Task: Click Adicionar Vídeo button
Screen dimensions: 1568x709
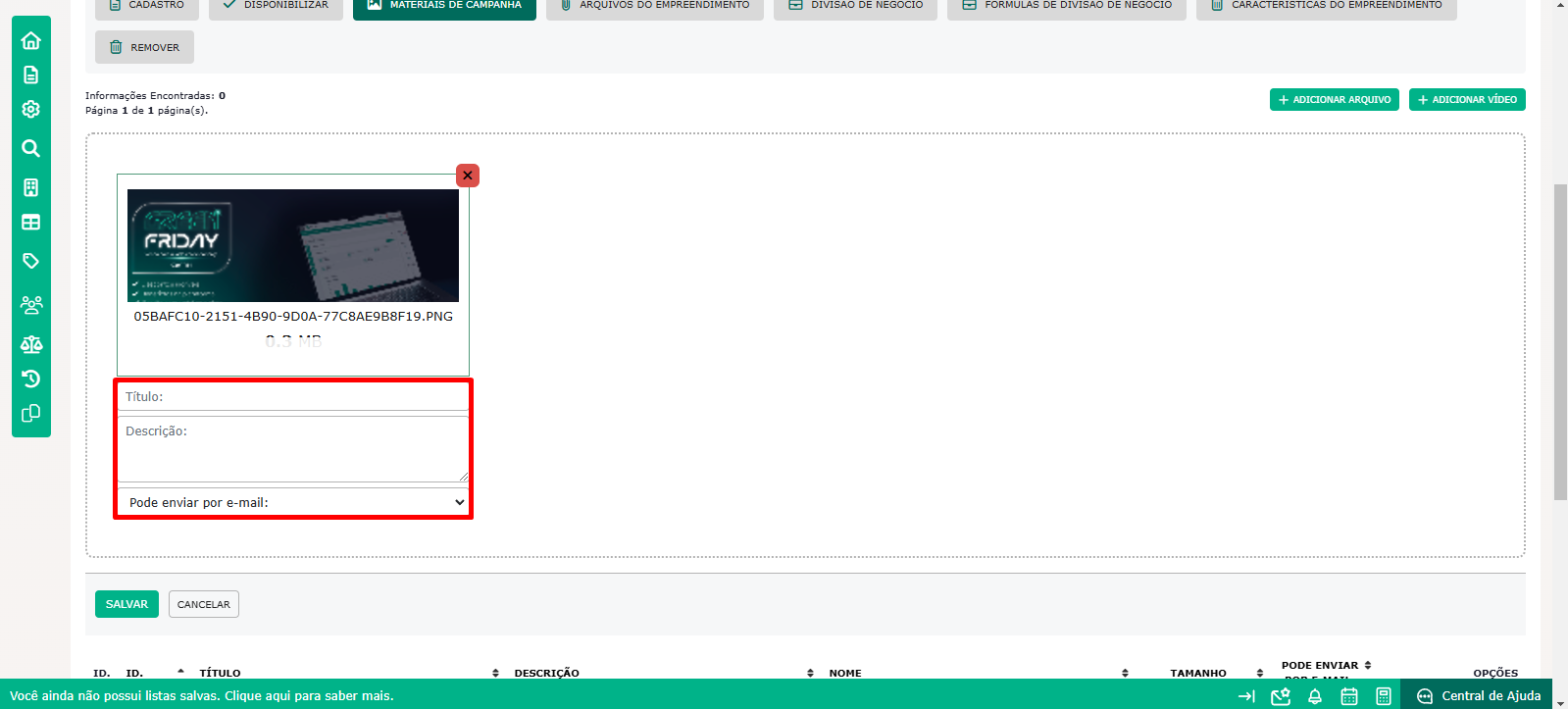Action: click(x=1467, y=100)
